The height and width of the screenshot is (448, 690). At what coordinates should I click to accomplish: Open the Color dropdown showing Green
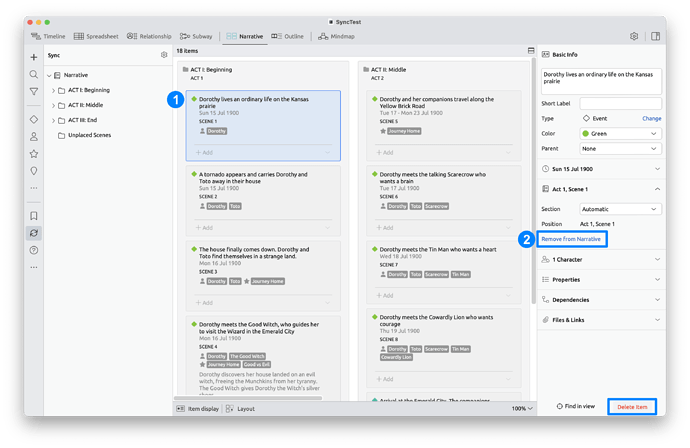pyautogui.click(x=619, y=133)
